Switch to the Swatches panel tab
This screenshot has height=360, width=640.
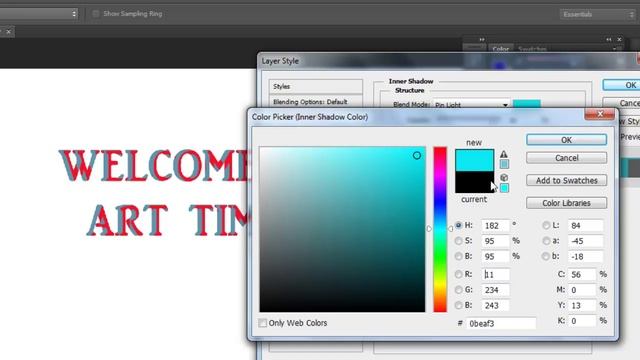532,49
